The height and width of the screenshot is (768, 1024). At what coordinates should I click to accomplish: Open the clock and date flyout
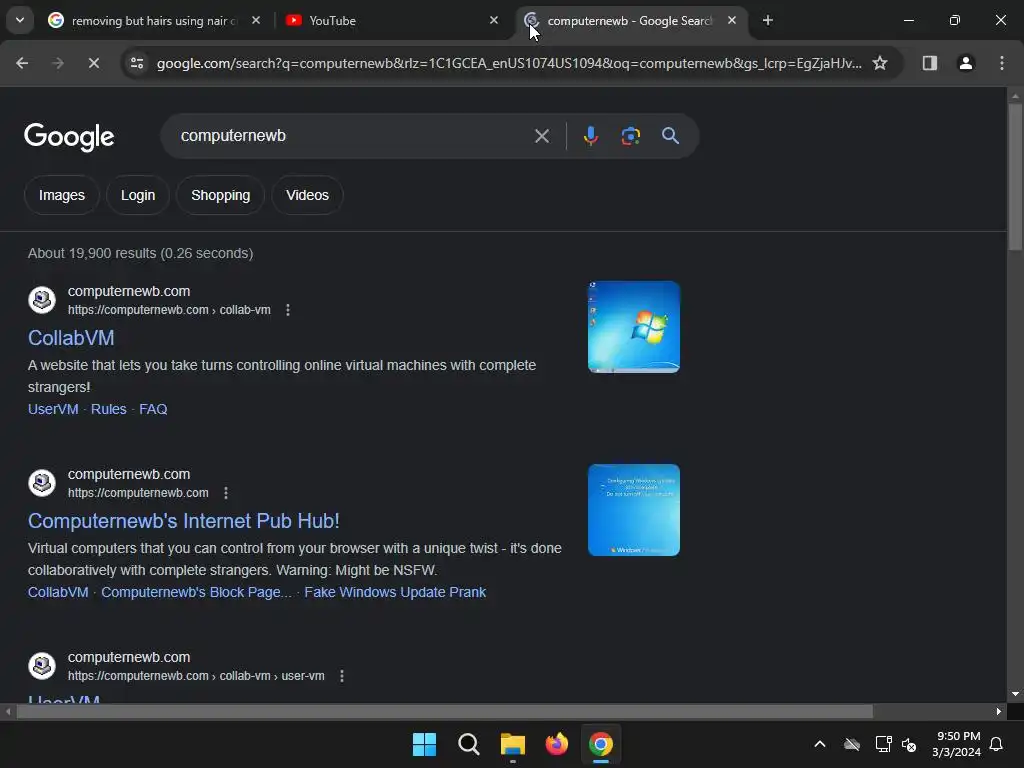(957, 744)
